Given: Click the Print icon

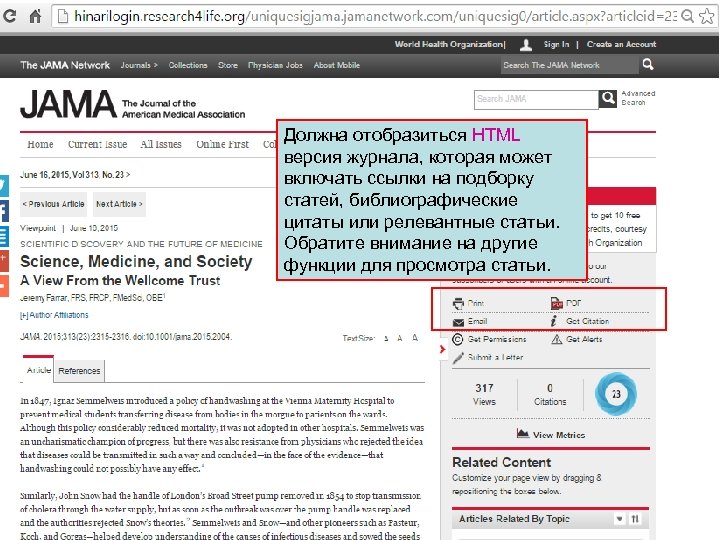Looking at the screenshot, I should (x=458, y=304).
